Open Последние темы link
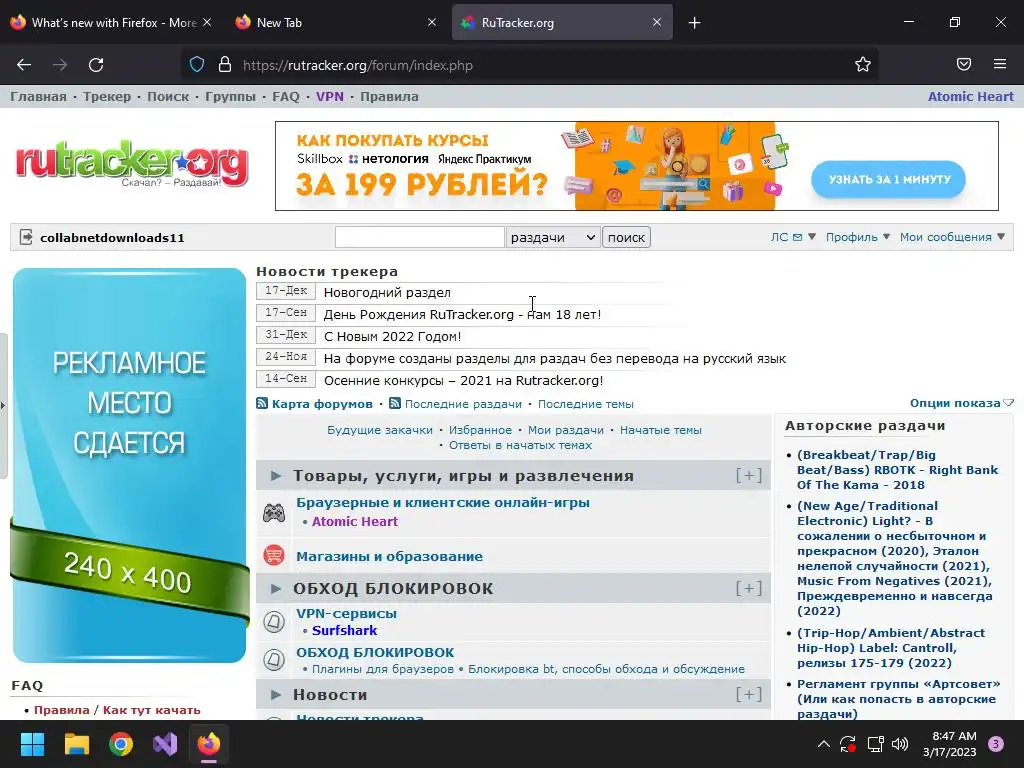Screen dimensions: 1024x768 (x=586, y=404)
